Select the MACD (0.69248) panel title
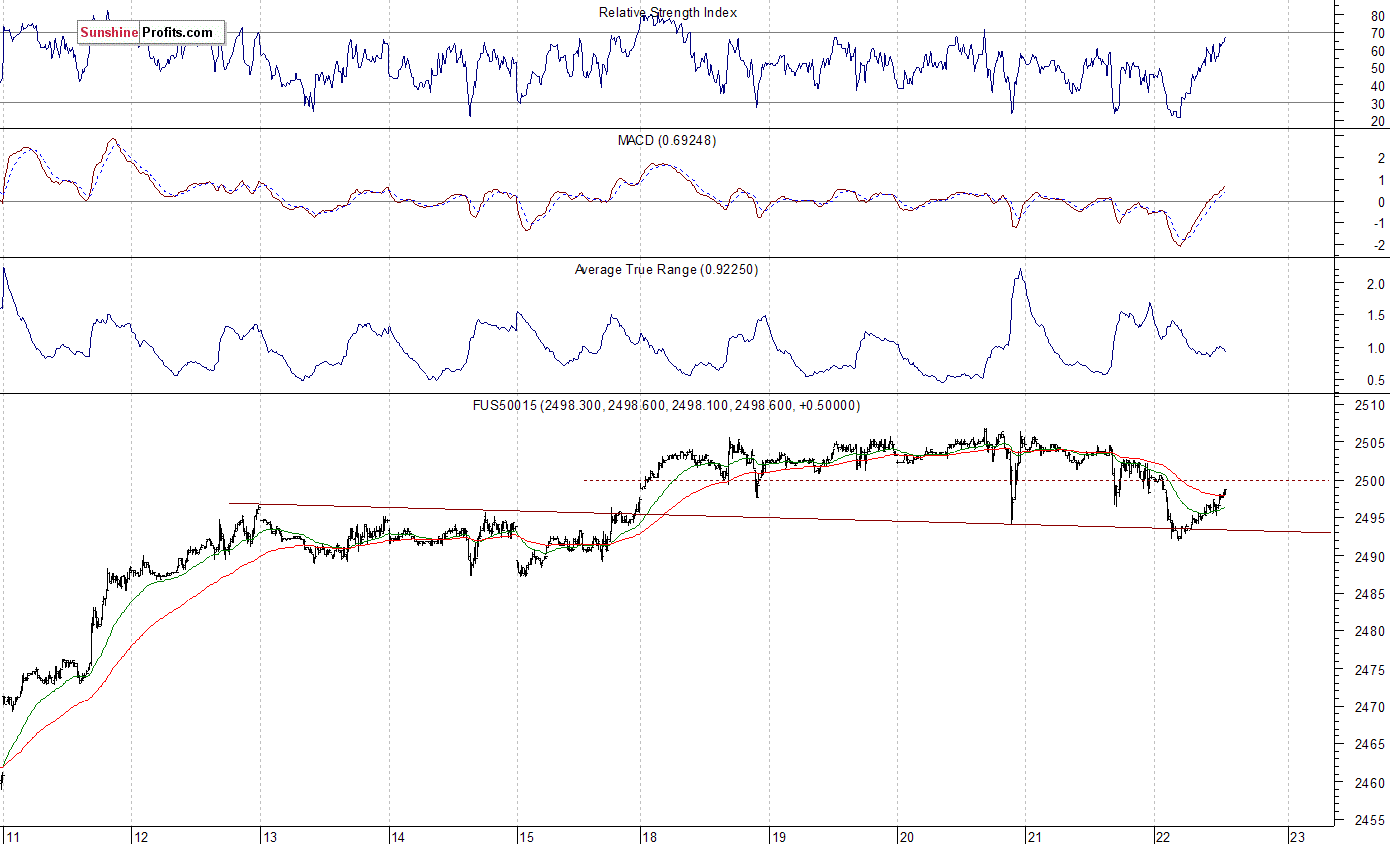Viewport: 1390px width, 844px height. pos(666,140)
